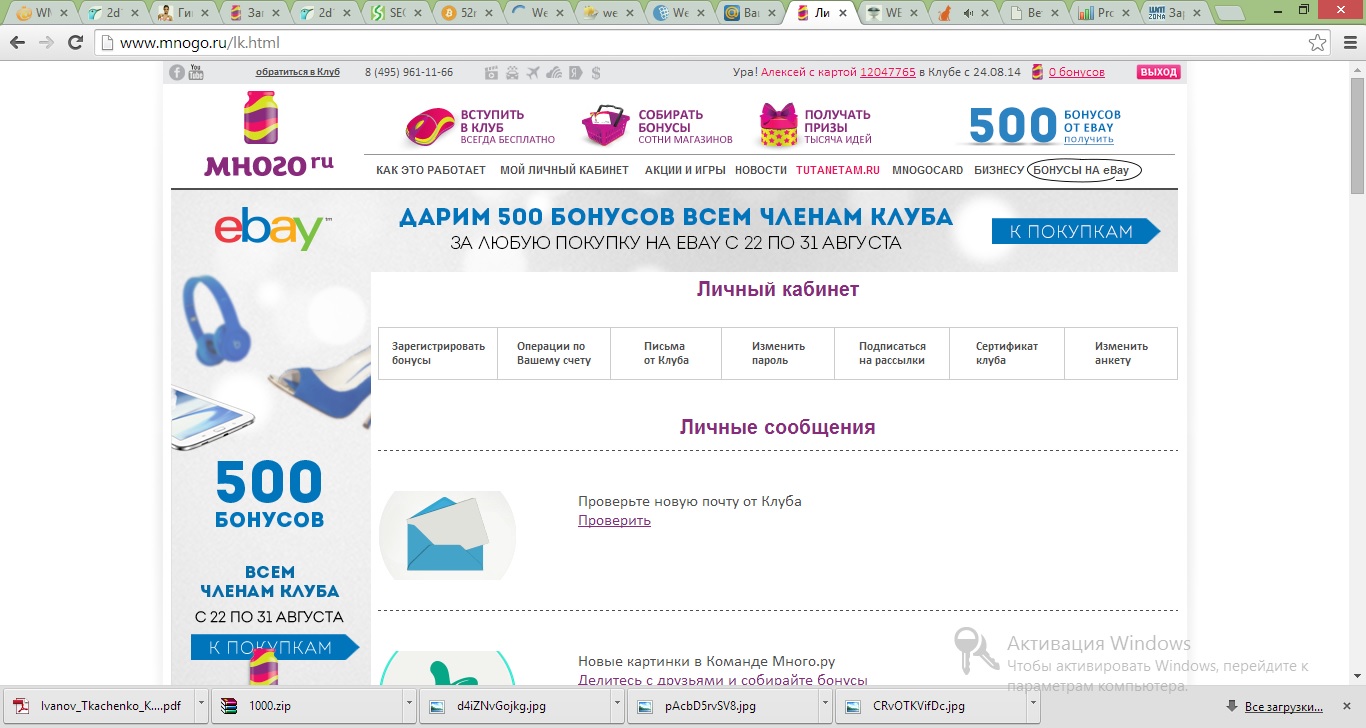Click the gray dollar sign icon
This screenshot has height=728, width=1366.
(596, 72)
